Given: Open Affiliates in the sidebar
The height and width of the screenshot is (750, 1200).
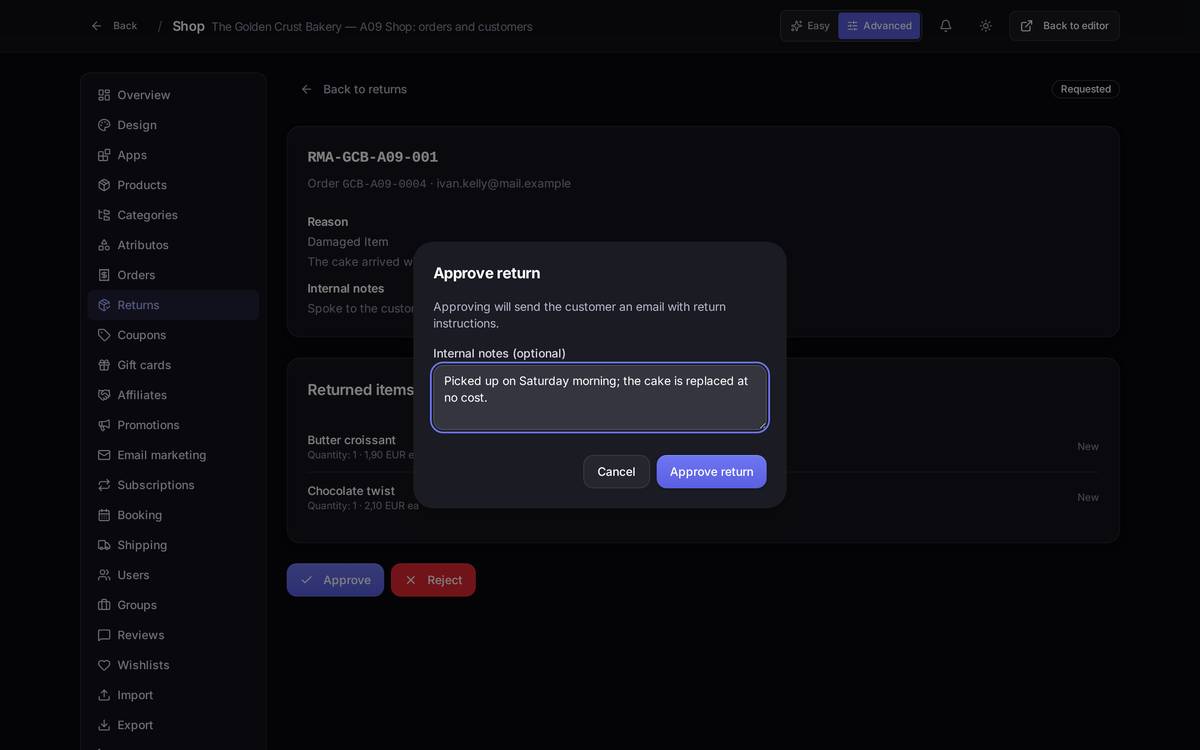Looking at the screenshot, I should tap(173, 395).
